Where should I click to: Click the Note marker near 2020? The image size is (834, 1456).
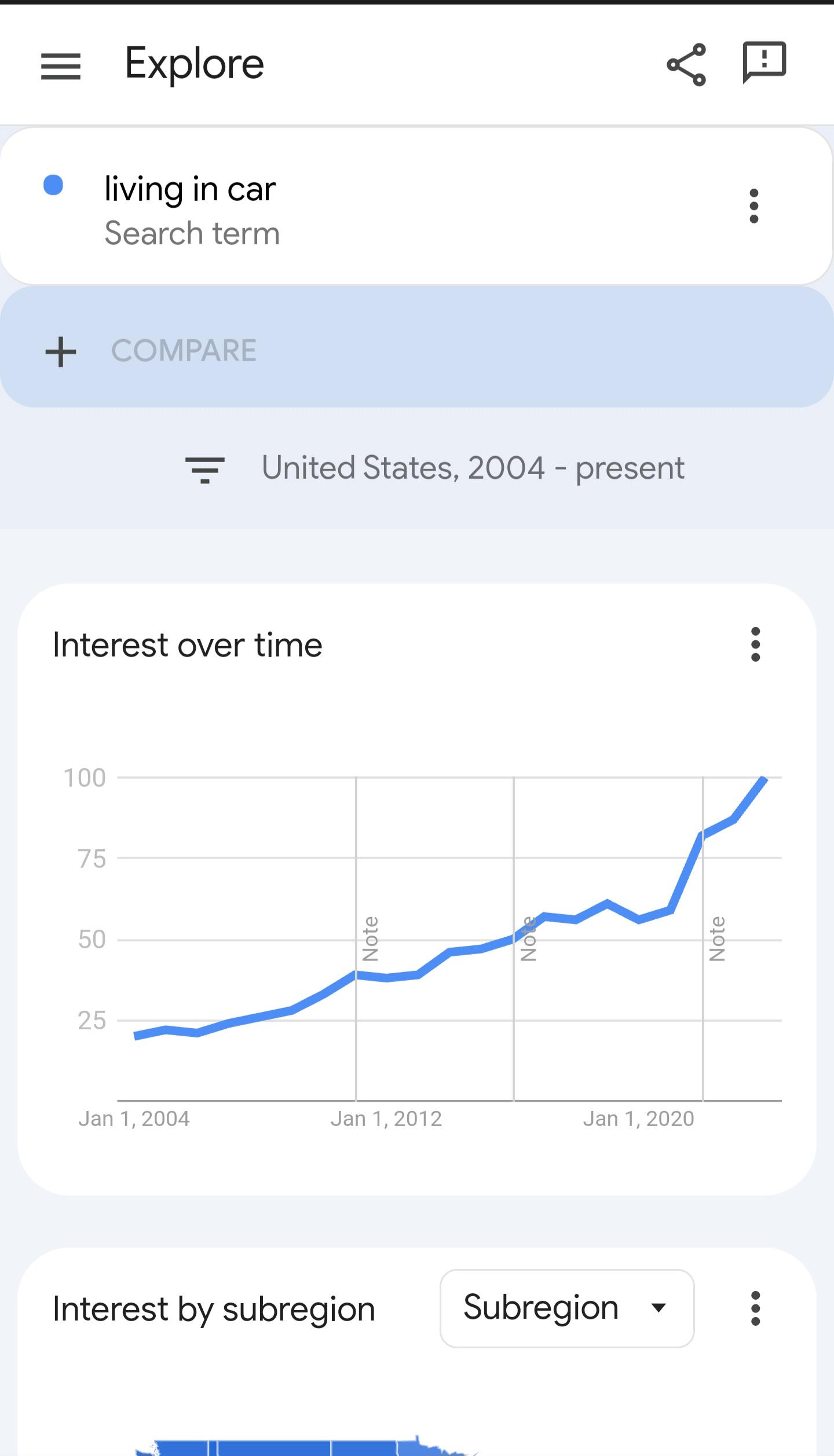pyautogui.click(x=717, y=938)
